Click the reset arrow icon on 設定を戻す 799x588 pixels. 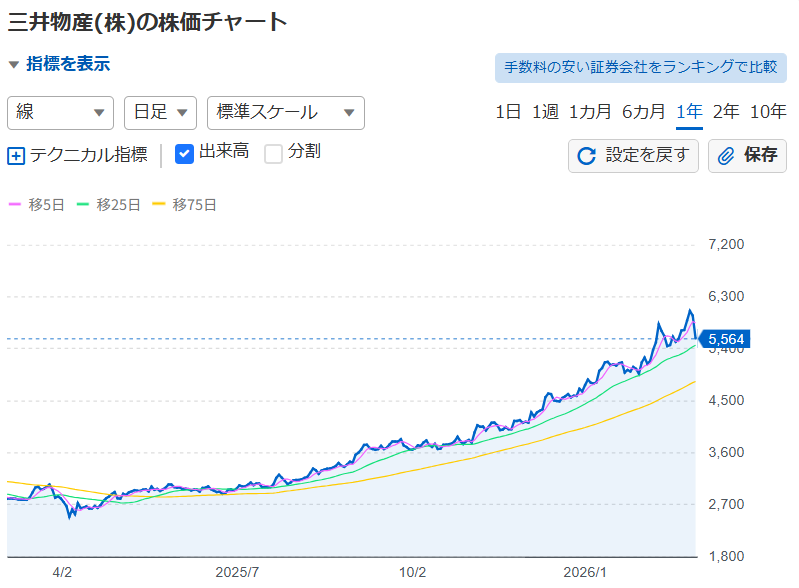click(587, 156)
